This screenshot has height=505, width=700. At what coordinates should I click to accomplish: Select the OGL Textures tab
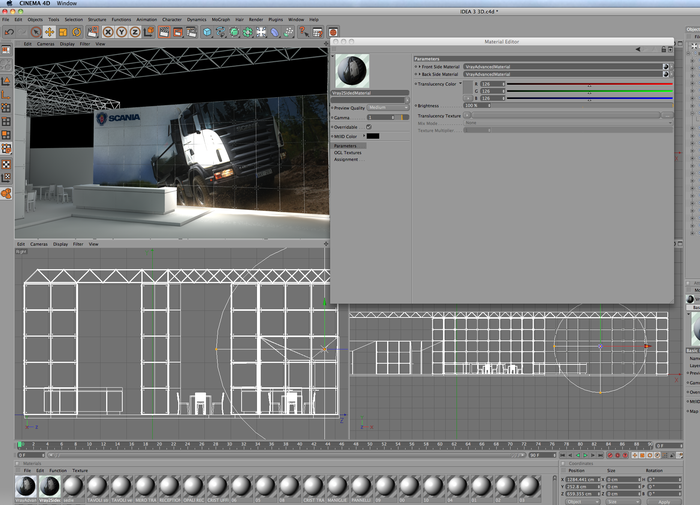[348, 153]
